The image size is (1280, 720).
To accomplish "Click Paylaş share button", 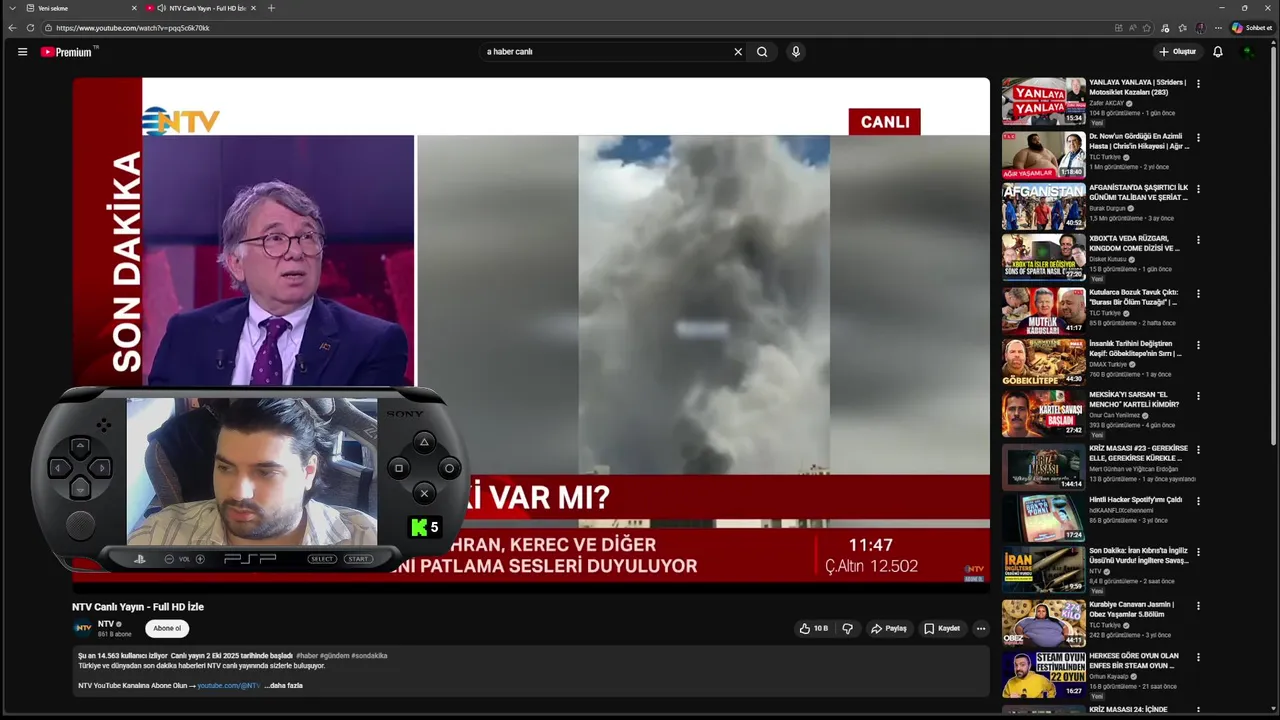I will coord(888,628).
